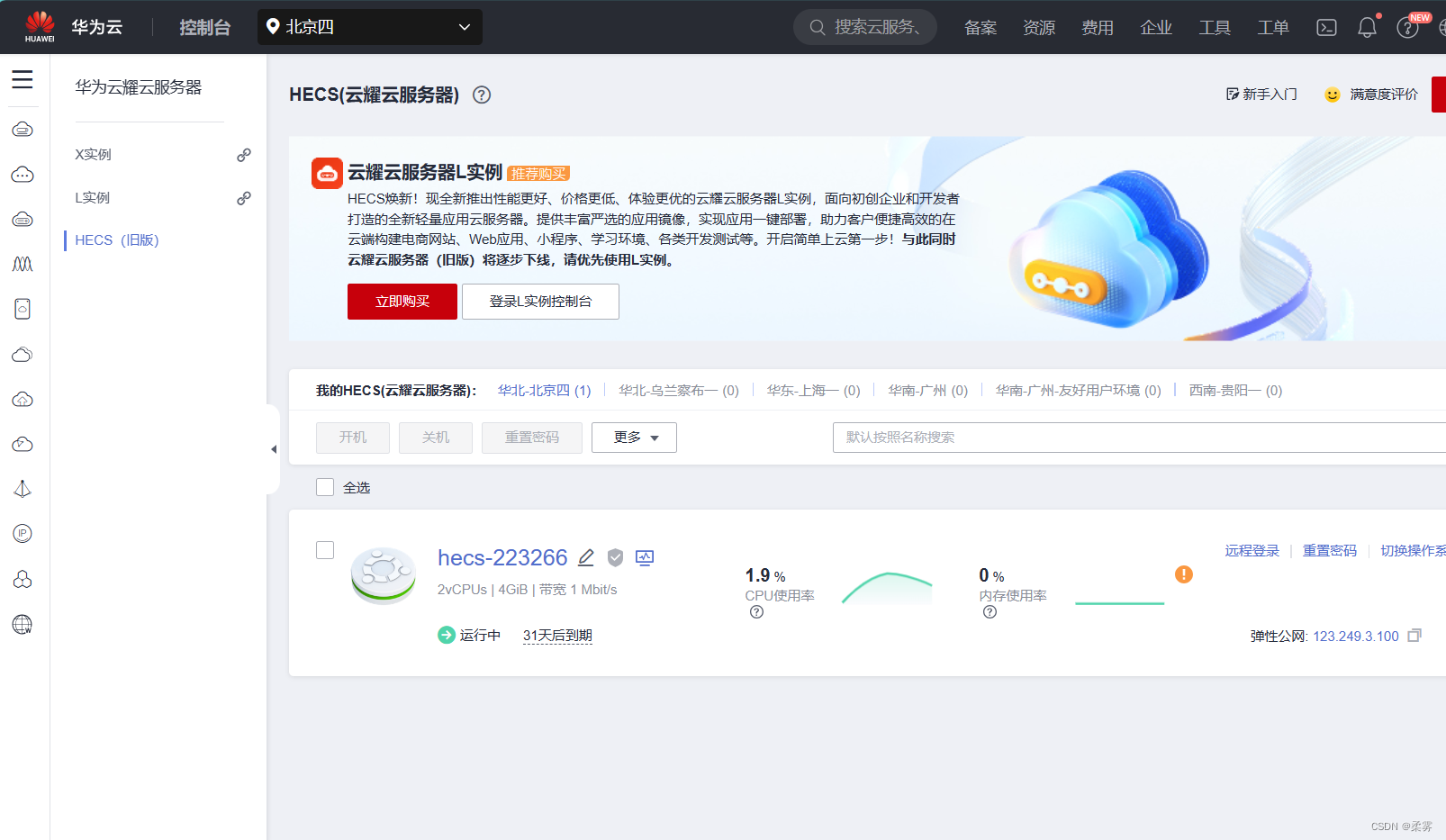The width and height of the screenshot is (1446, 840).
Task: Switch to the 华南-广州 (0) tab
Action: (x=928, y=391)
